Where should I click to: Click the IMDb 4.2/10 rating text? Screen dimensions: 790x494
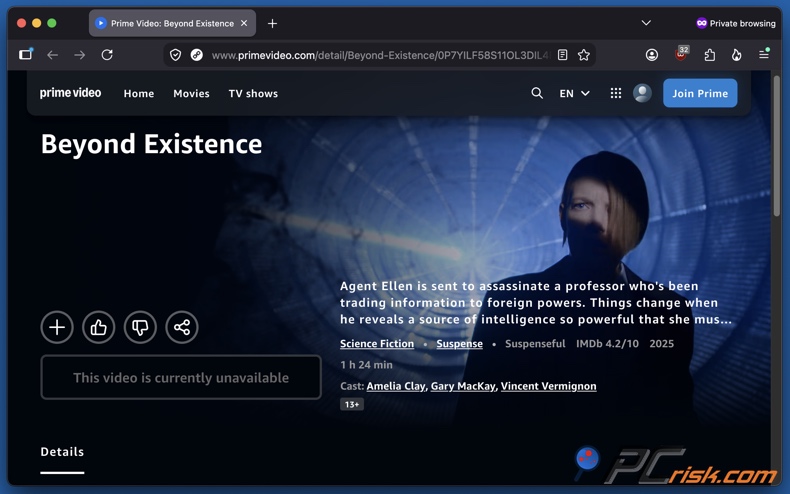[607, 344]
